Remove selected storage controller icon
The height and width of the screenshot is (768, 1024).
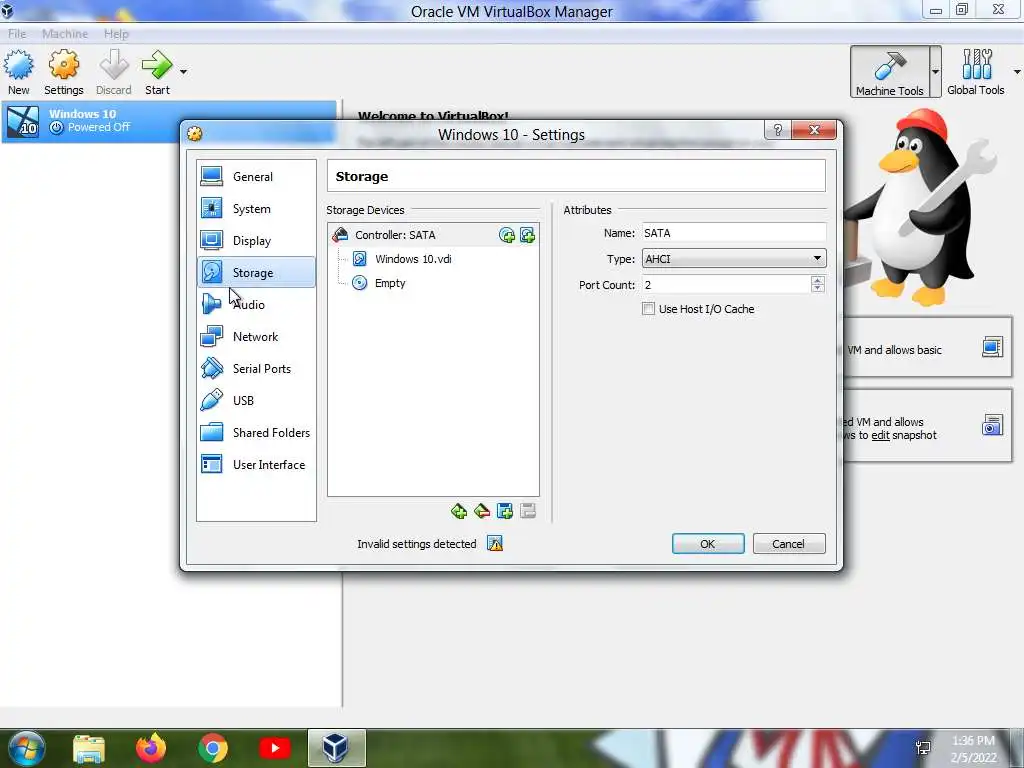point(482,511)
